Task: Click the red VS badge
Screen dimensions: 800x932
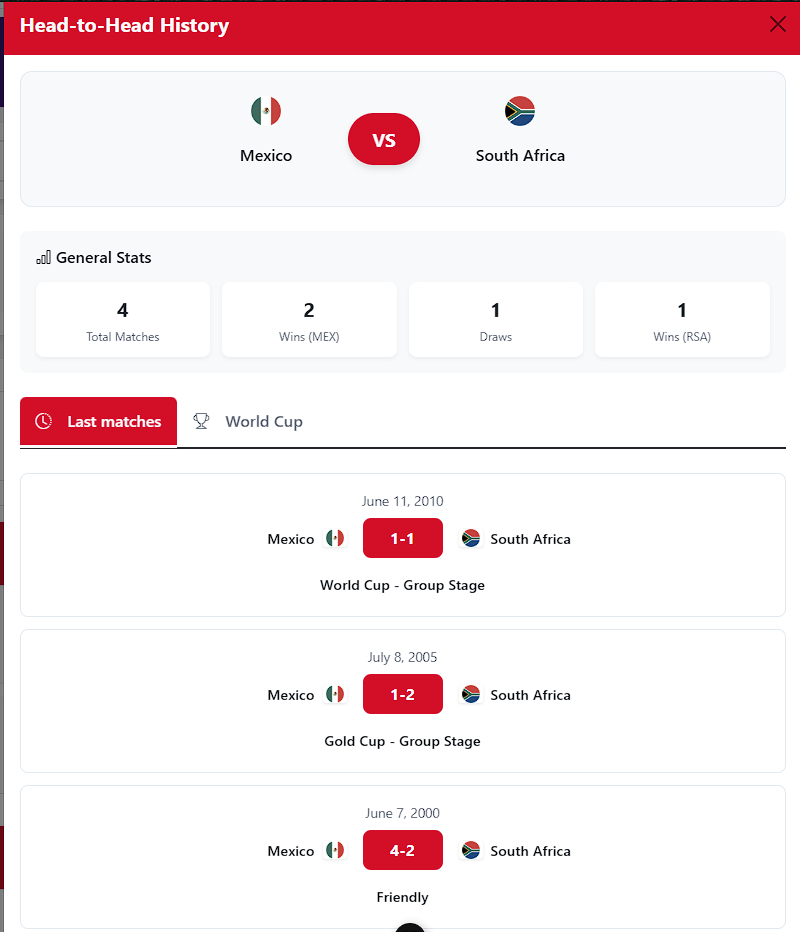Action: point(384,140)
